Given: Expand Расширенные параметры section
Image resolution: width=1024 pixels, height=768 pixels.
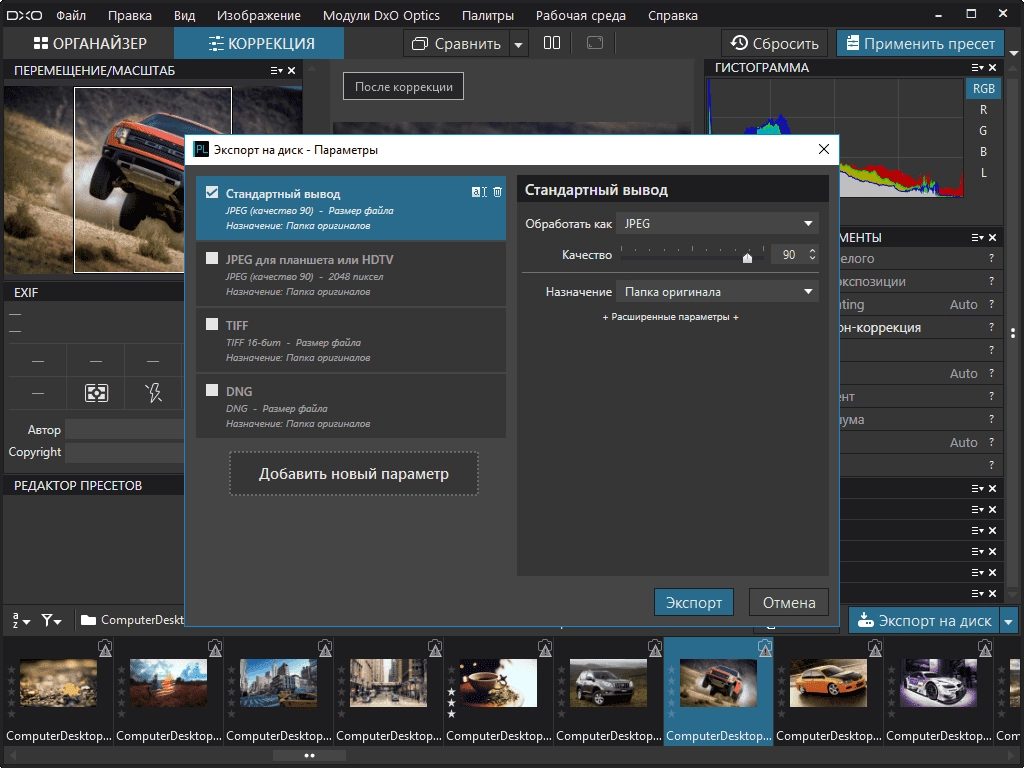Looking at the screenshot, I should [x=670, y=317].
